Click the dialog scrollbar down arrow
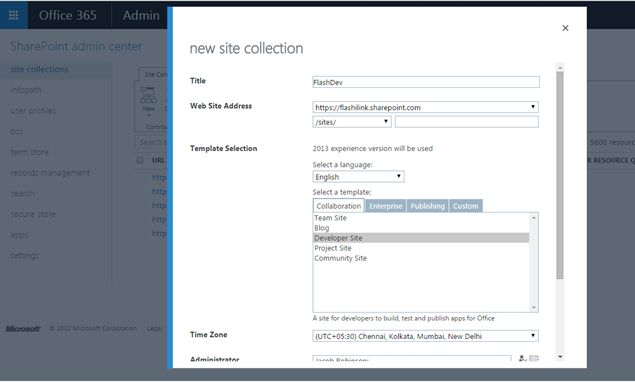This screenshot has height=382, width=635. [560, 357]
